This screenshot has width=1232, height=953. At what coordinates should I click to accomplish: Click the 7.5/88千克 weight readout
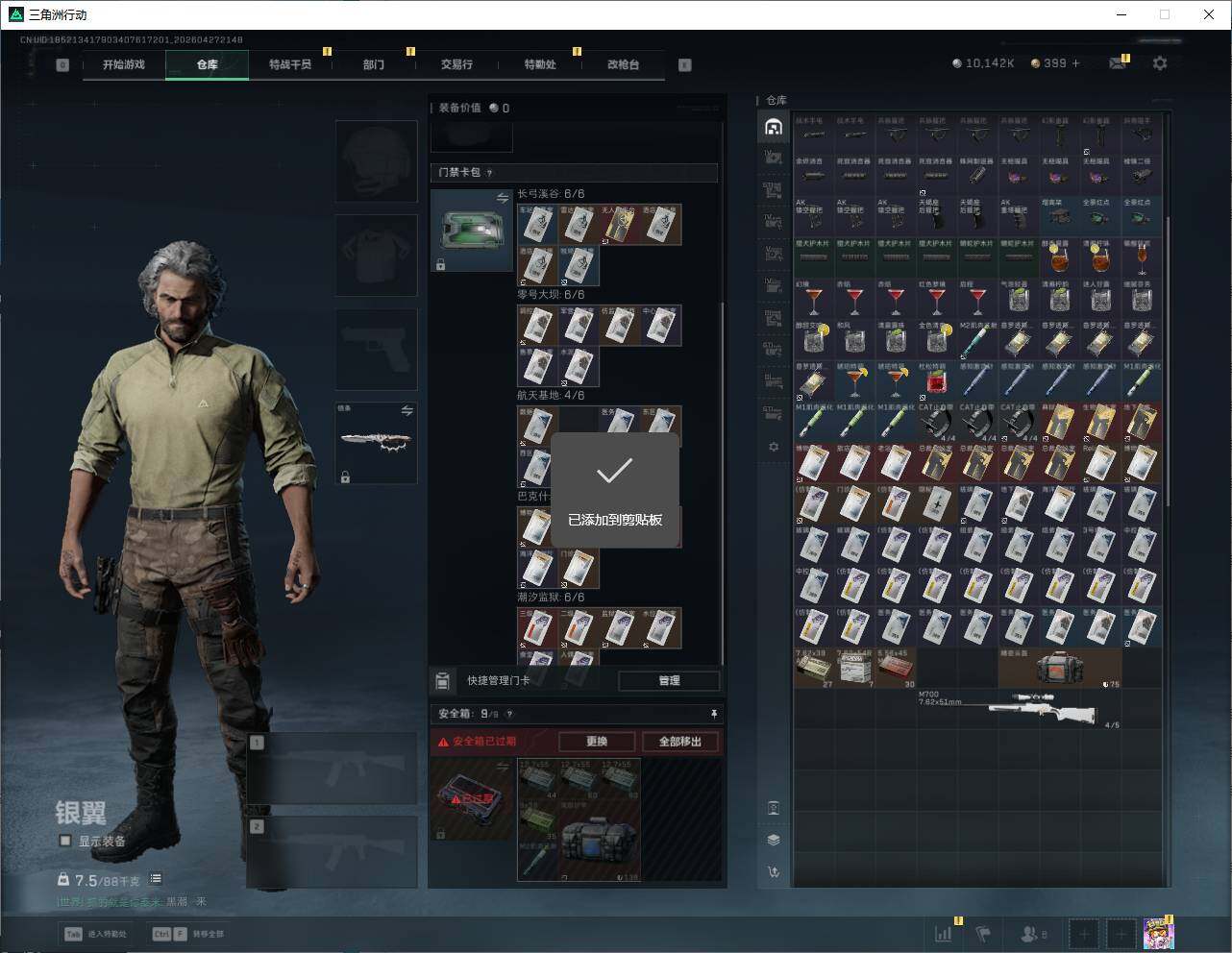pyautogui.click(x=107, y=880)
